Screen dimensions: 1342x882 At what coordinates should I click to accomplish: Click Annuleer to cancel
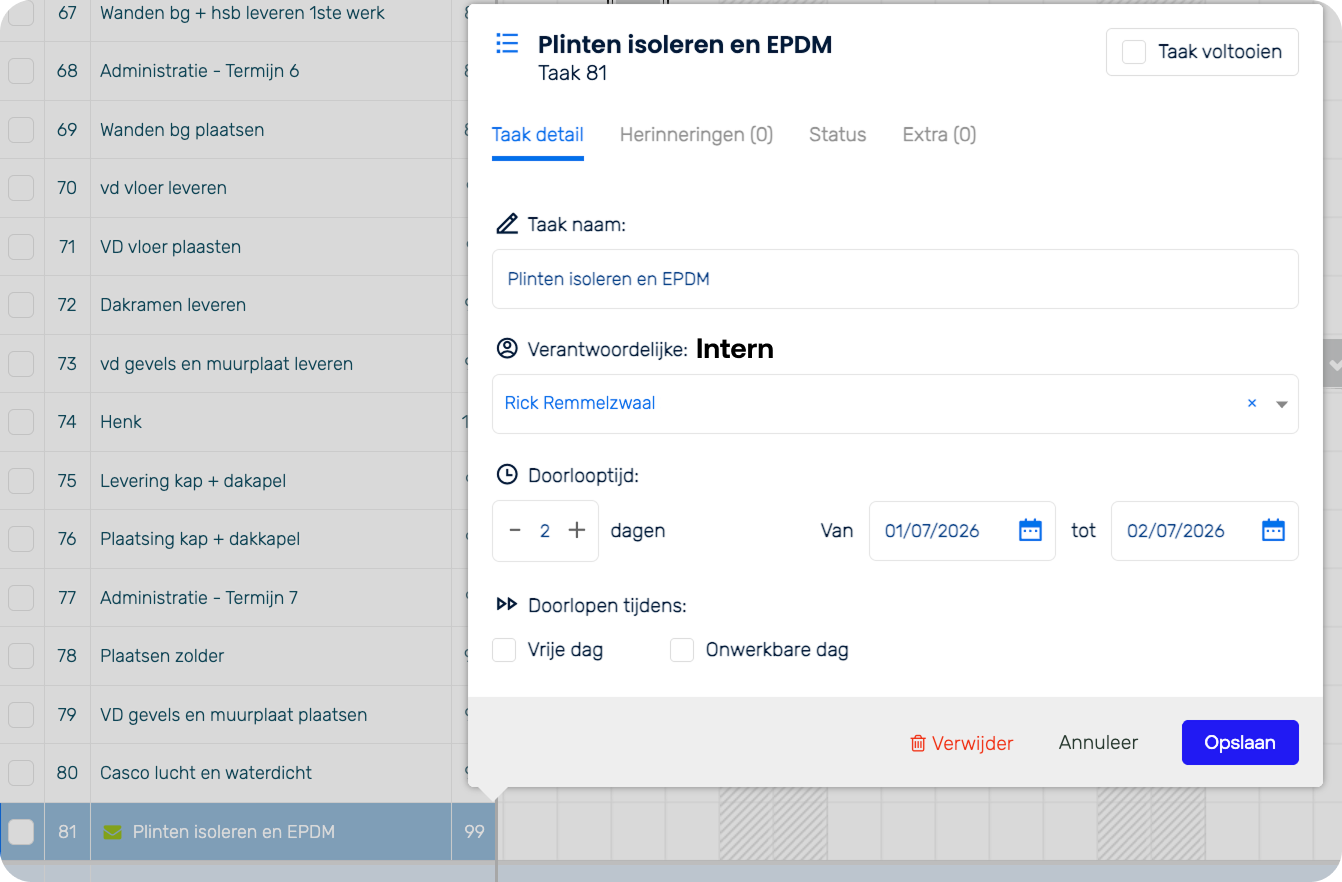(1098, 743)
